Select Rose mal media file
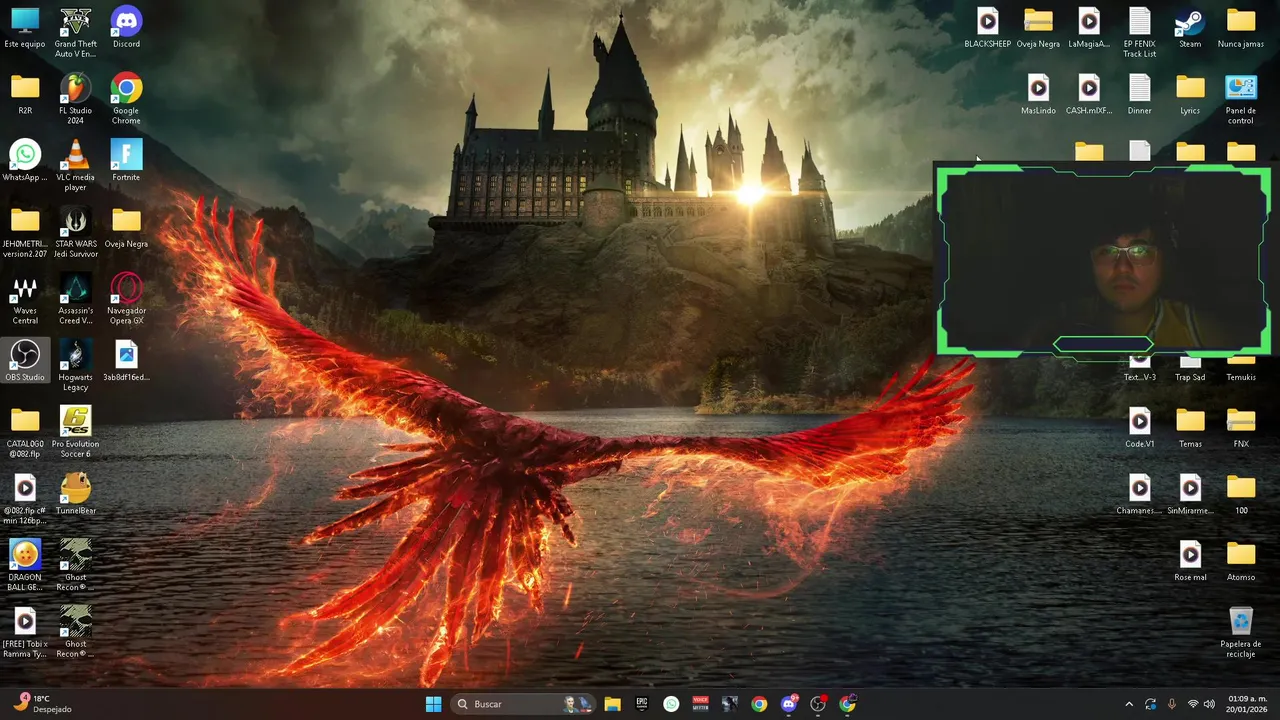1280x720 pixels. tap(1190, 562)
